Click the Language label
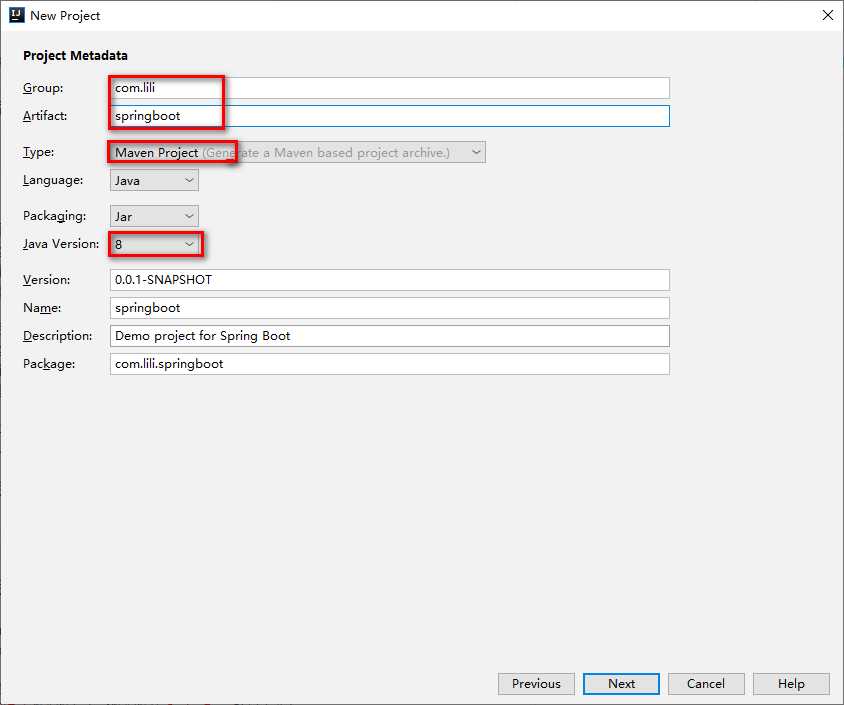 tap(53, 180)
